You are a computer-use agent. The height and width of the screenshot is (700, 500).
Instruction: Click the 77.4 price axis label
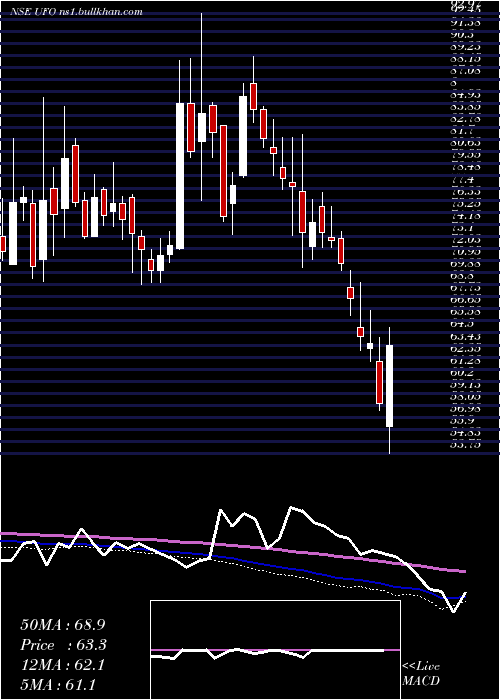(x=462, y=181)
